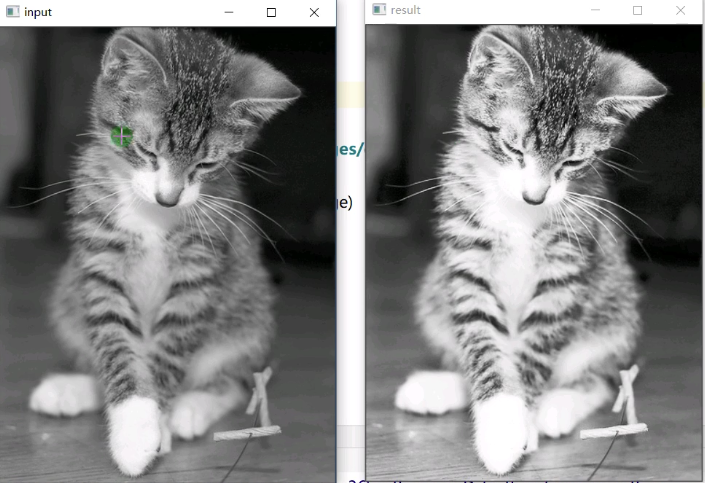
Task: Click the input window title text
Action: click(x=38, y=12)
